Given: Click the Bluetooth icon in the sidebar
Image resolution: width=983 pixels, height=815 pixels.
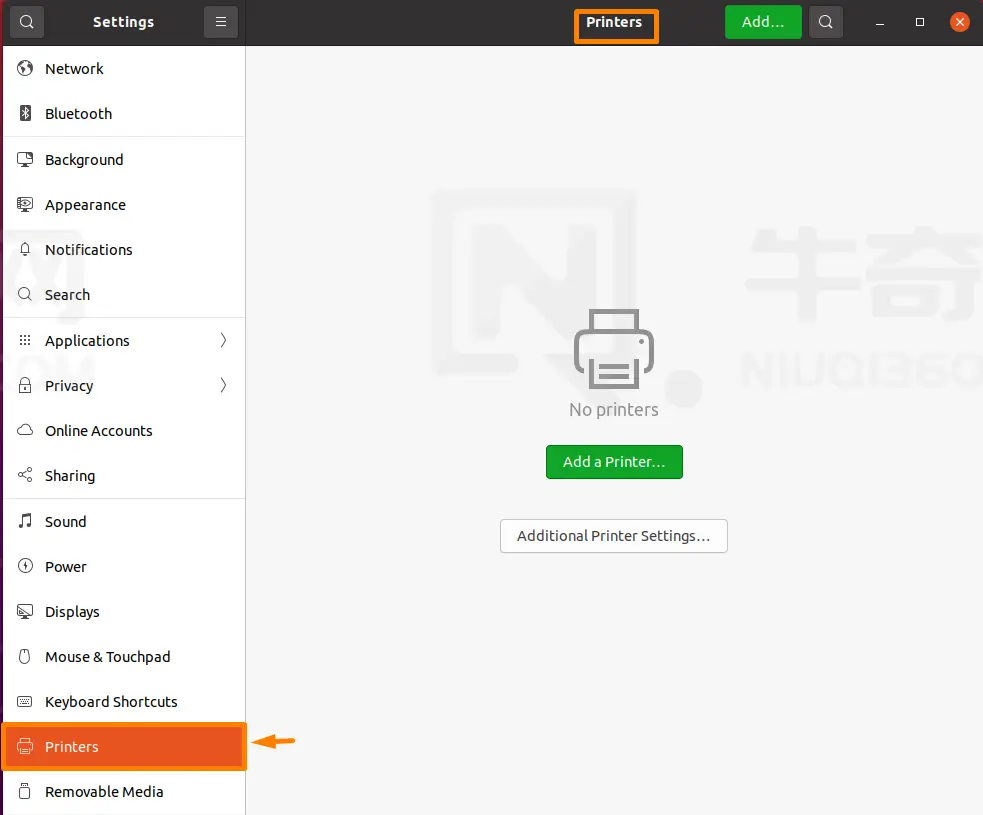Looking at the screenshot, I should (x=25, y=113).
